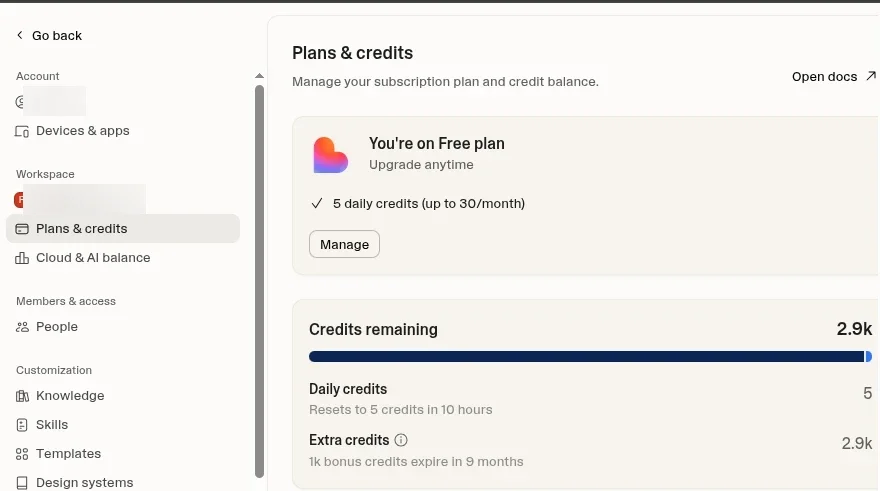Click the Knowledge books icon
The height and width of the screenshot is (491, 880).
coord(22,396)
